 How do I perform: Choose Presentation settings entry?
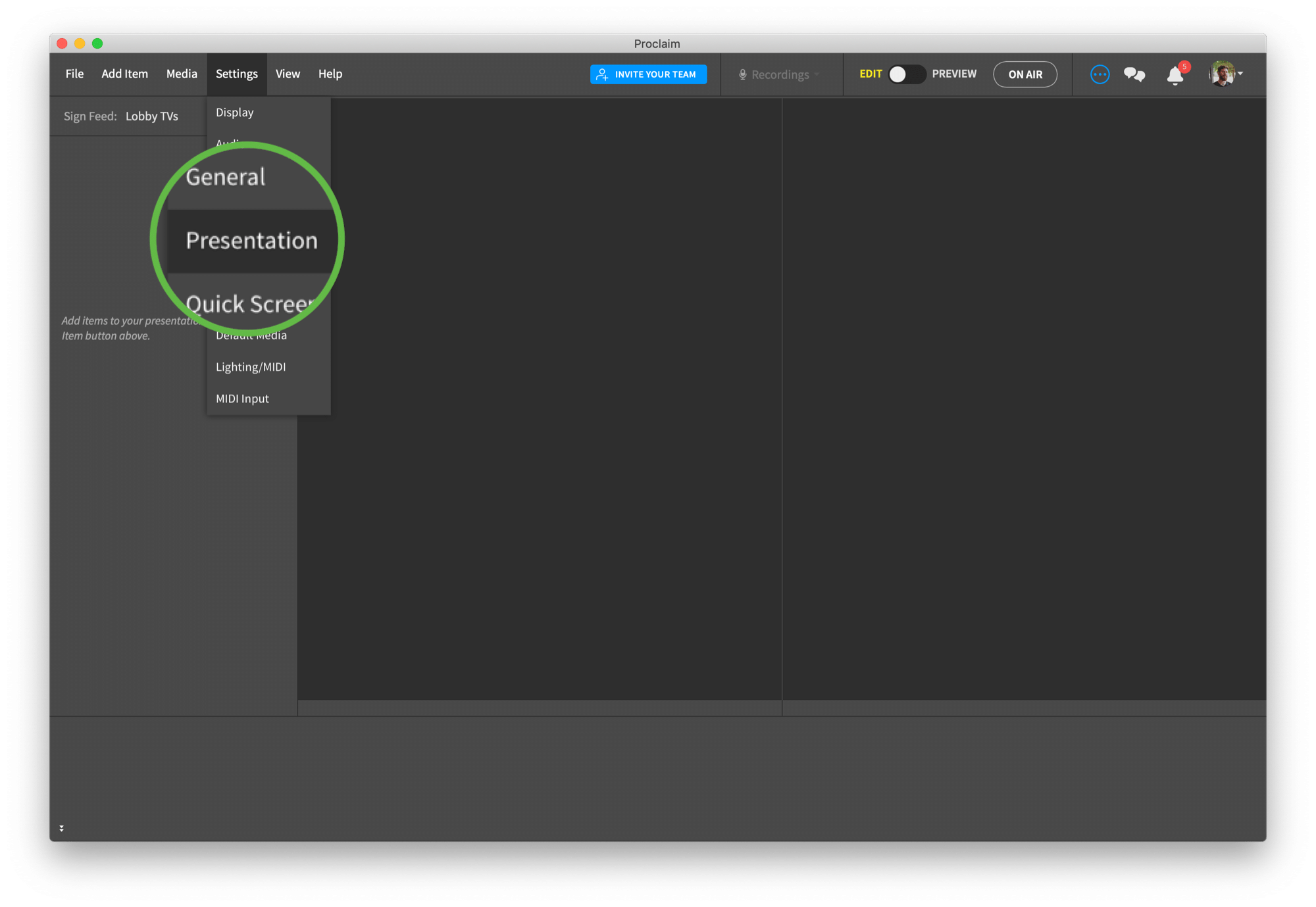(x=251, y=241)
